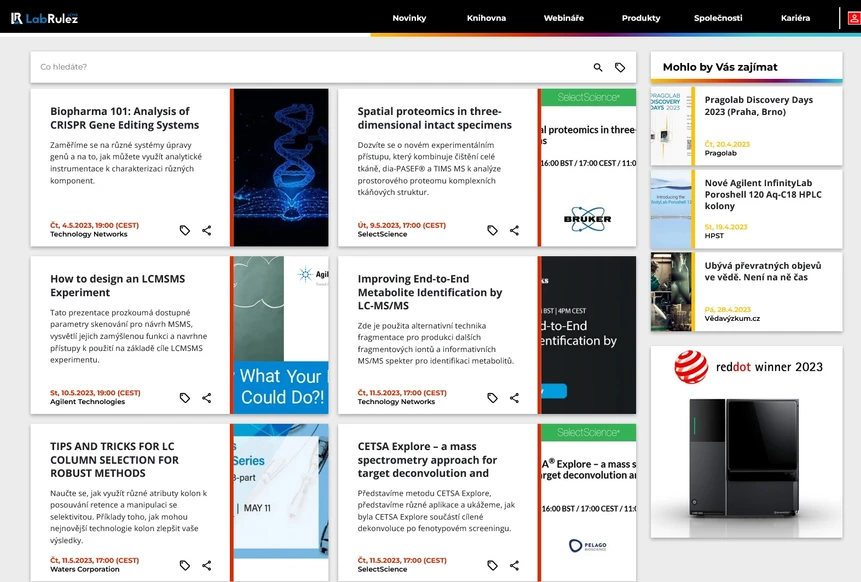This screenshot has height=582, width=861.
Task: Click tag icon on Spatial proteomics card
Action: tap(493, 231)
